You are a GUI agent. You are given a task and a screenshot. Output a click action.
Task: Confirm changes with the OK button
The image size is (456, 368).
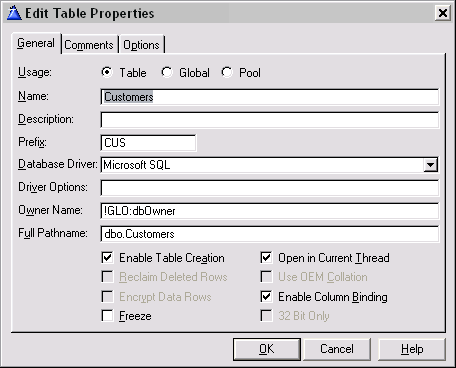coord(267,349)
